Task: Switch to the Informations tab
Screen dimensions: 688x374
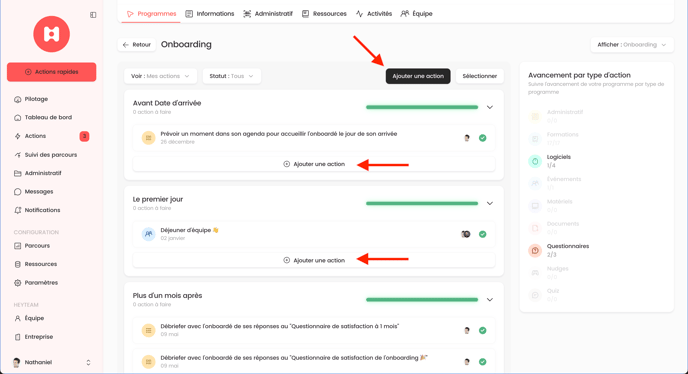Action: 210,14
